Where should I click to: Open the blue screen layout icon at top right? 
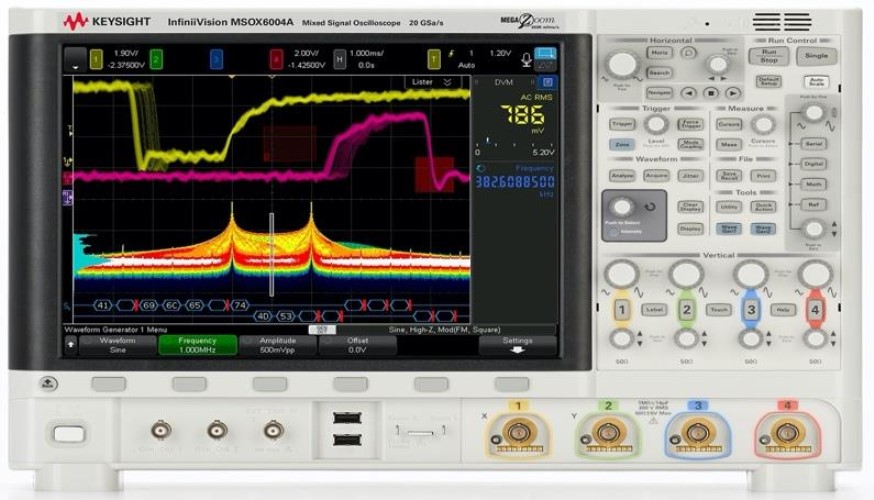tap(545, 54)
